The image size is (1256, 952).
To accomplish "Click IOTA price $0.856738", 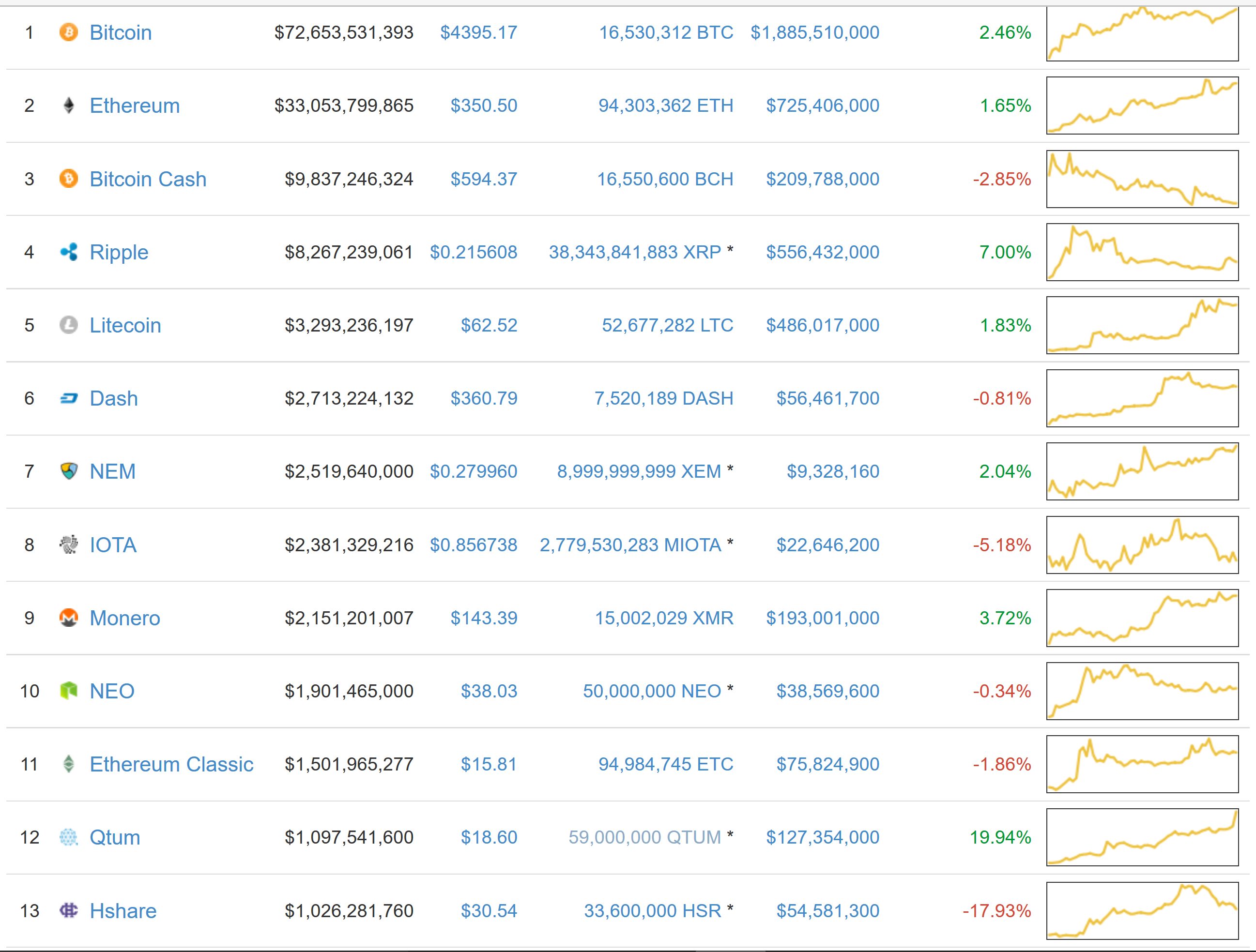I will tap(474, 545).
